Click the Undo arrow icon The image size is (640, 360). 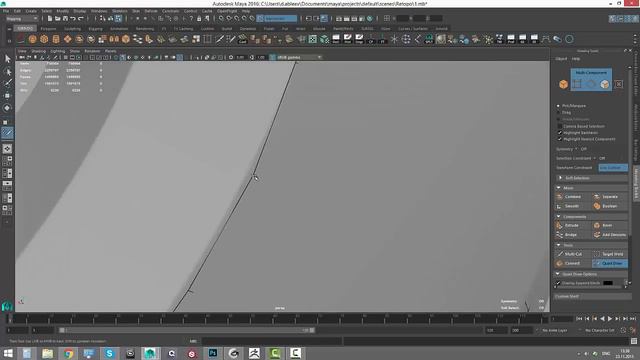73,18
